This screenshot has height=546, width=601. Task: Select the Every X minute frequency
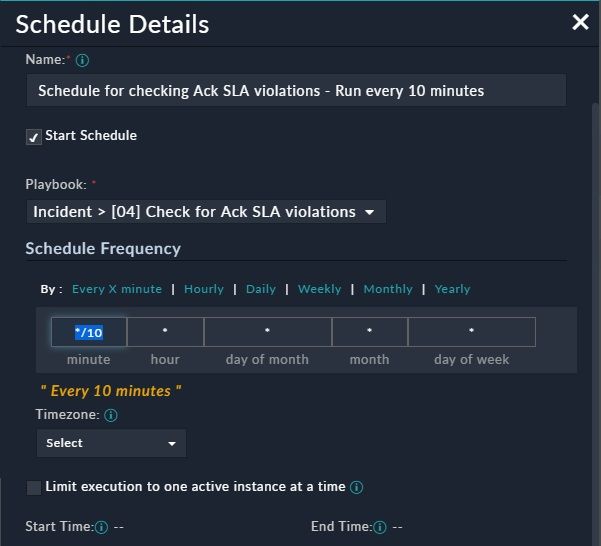click(x=117, y=289)
